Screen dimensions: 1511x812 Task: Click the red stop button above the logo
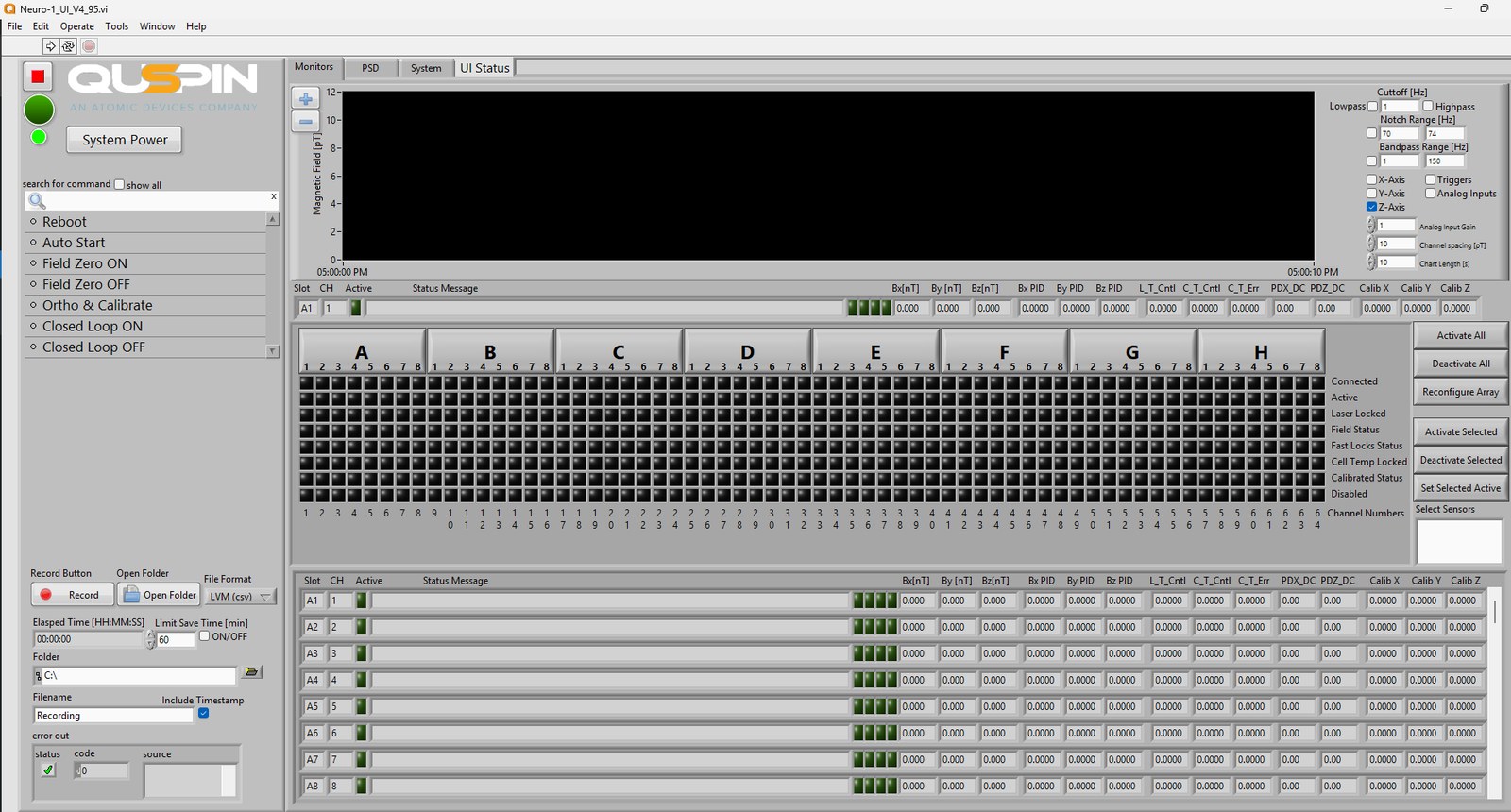(38, 76)
